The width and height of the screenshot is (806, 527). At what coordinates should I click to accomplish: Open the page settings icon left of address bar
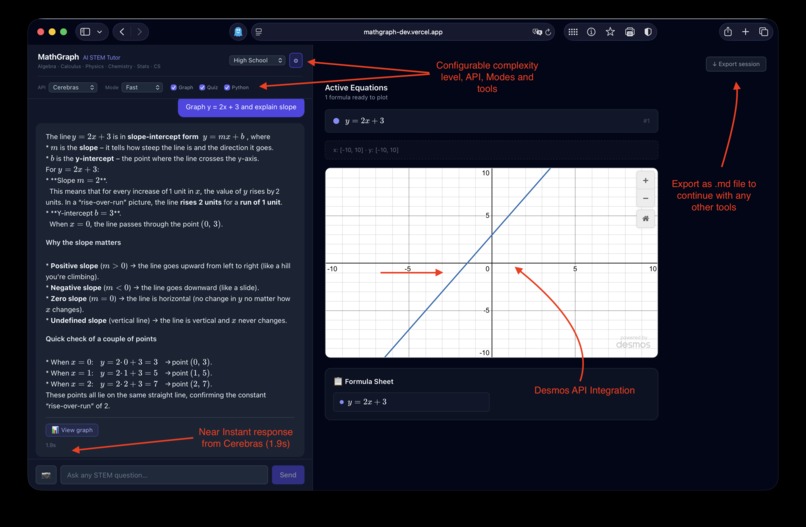coord(259,32)
